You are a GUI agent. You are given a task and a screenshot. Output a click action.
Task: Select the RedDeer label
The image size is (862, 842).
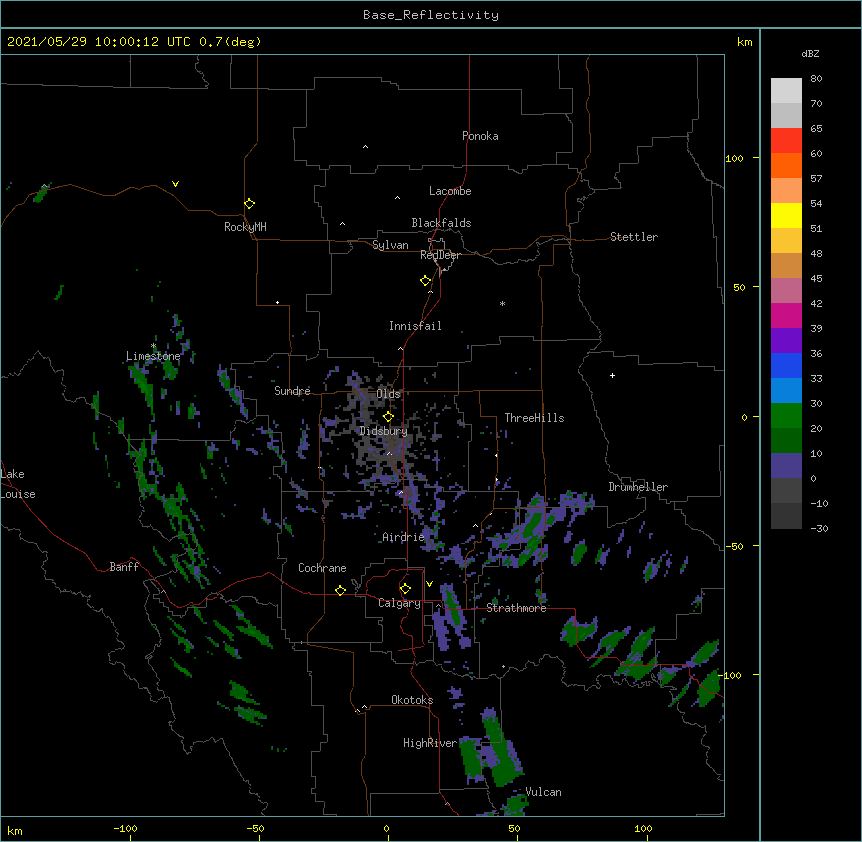(x=440, y=255)
